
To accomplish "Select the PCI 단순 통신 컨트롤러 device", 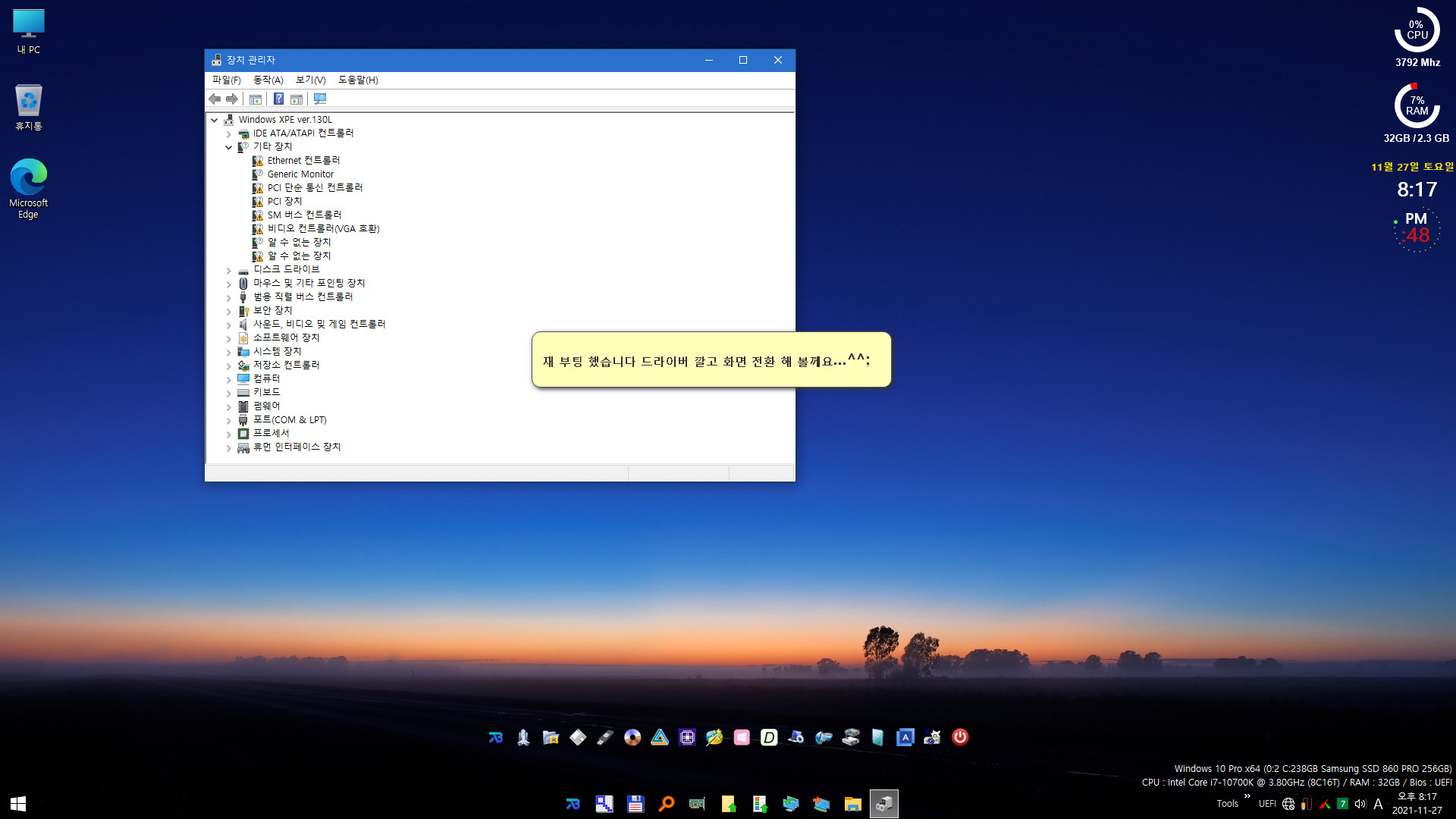I will pyautogui.click(x=315, y=188).
